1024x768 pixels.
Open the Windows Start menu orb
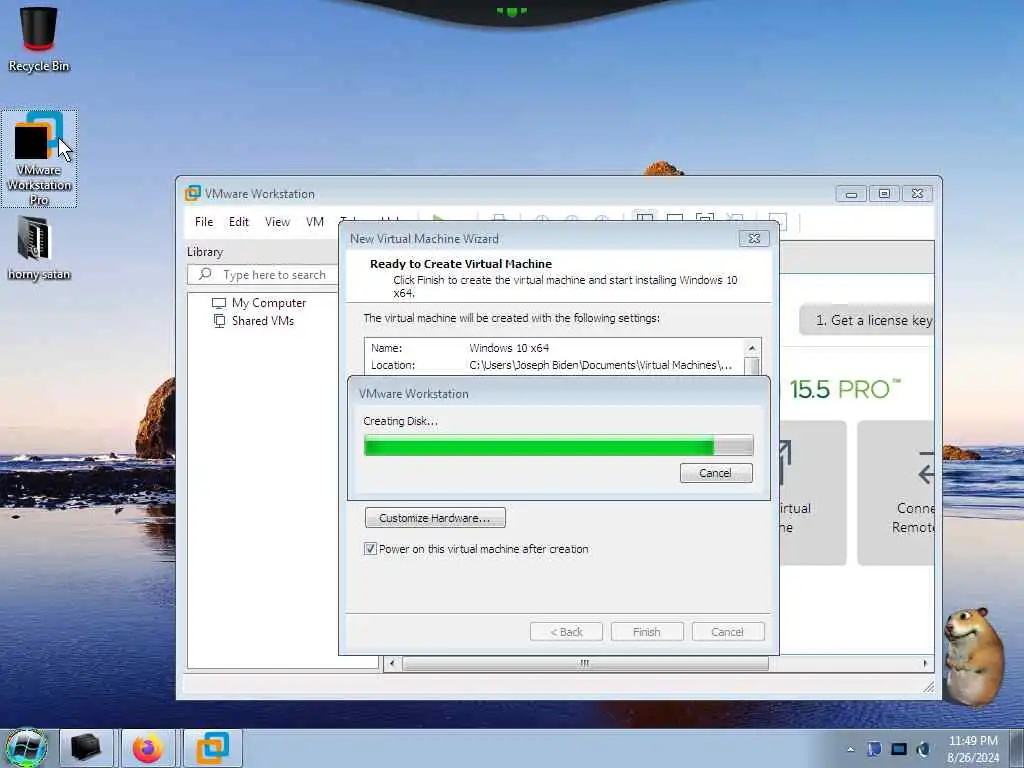pyautogui.click(x=27, y=748)
